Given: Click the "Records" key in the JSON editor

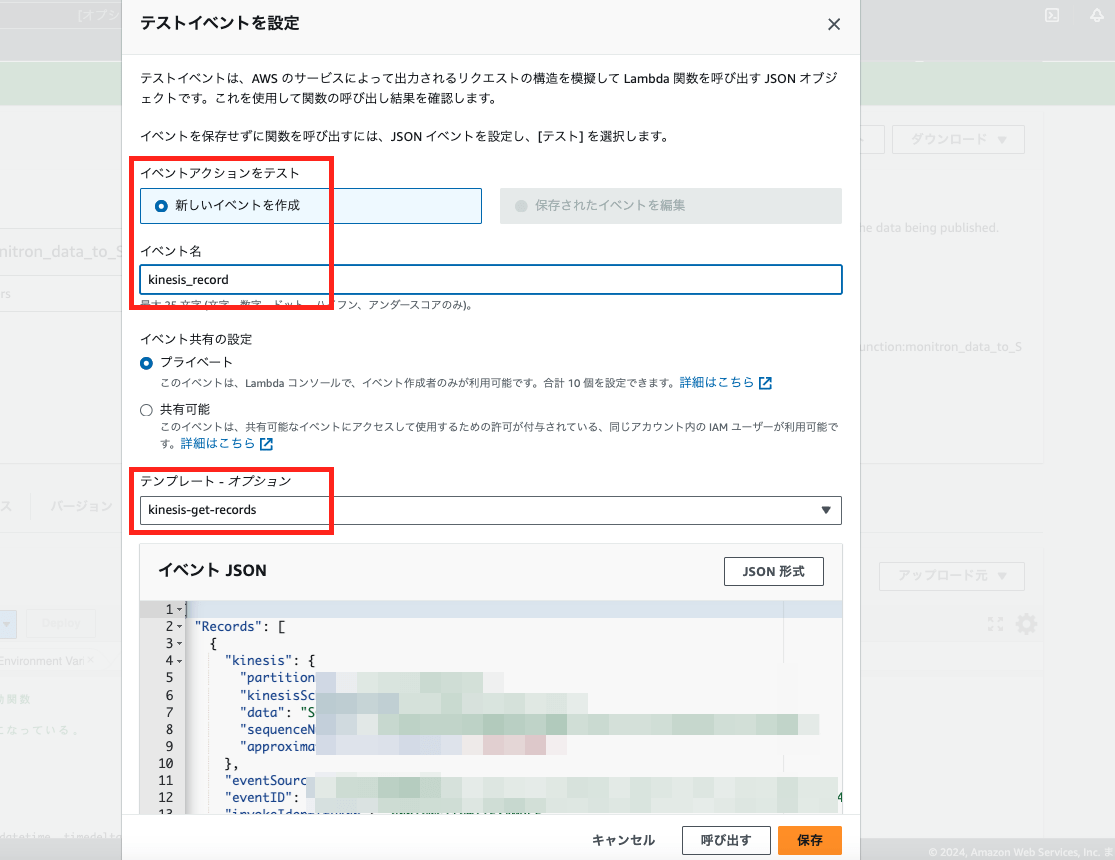Looking at the screenshot, I should click(x=228, y=627).
